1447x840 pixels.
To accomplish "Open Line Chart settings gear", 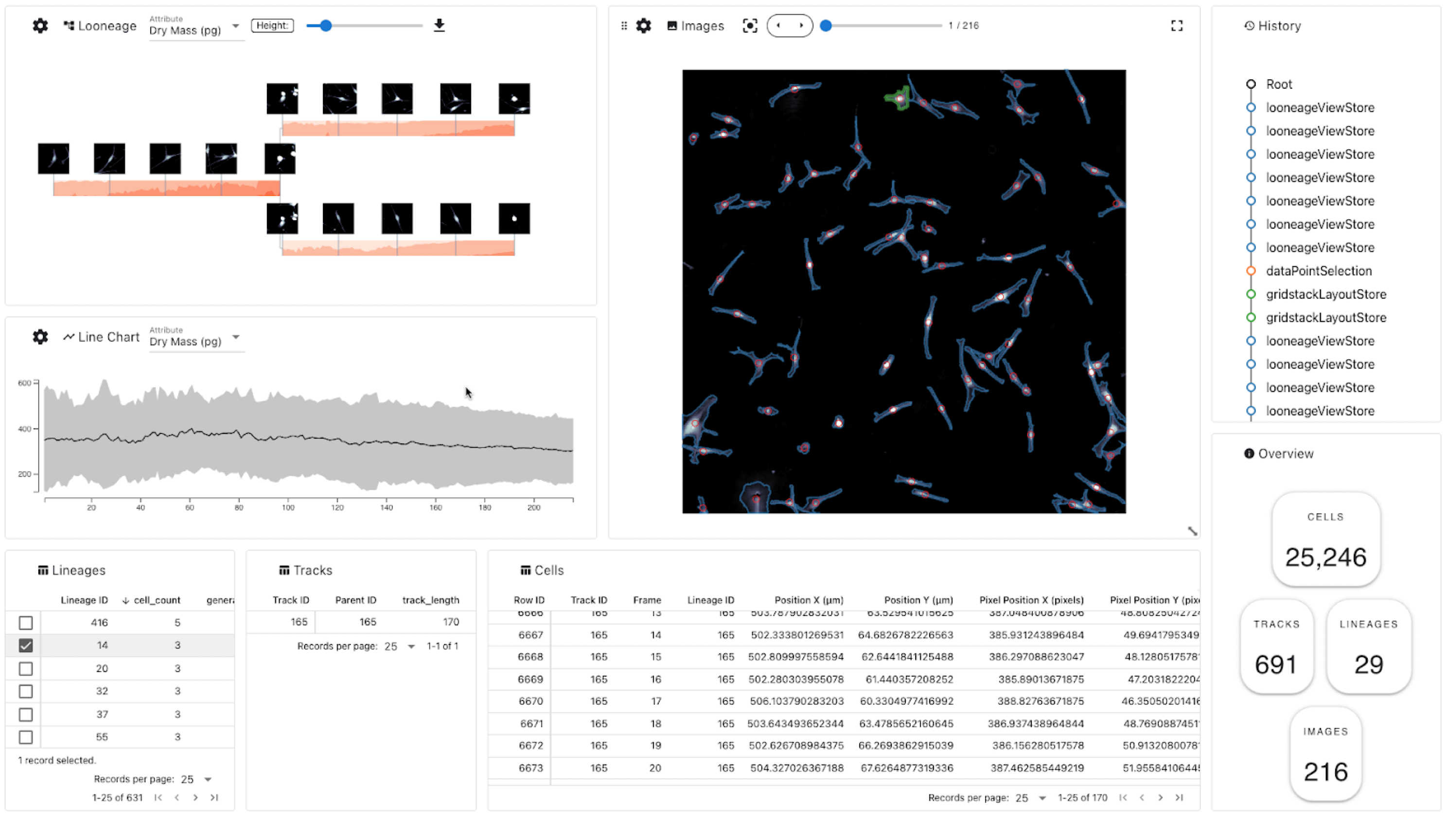I will tap(40, 337).
